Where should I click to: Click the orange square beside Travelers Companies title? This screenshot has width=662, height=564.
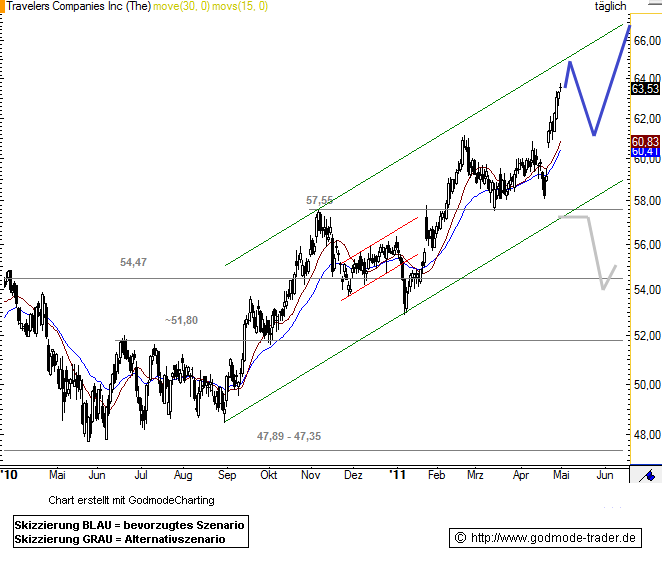[x=5, y=6]
